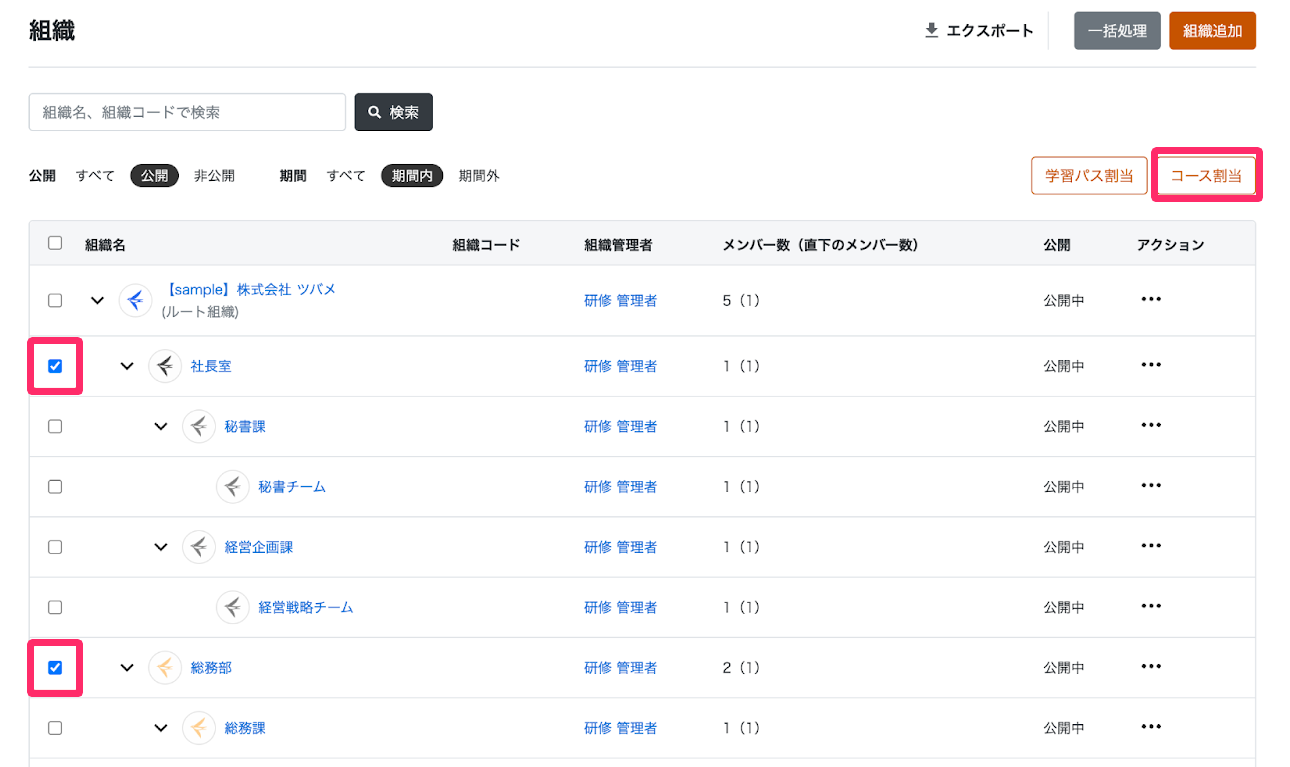Click the 秘書チーム organization avatar icon
The height and width of the screenshot is (767, 1290).
(233, 487)
